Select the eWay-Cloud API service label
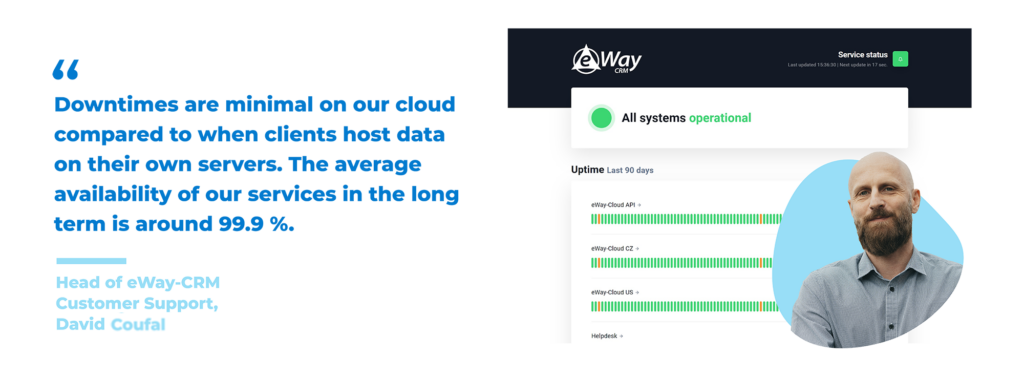Viewport: 1024px width, 378px height. tap(613, 205)
